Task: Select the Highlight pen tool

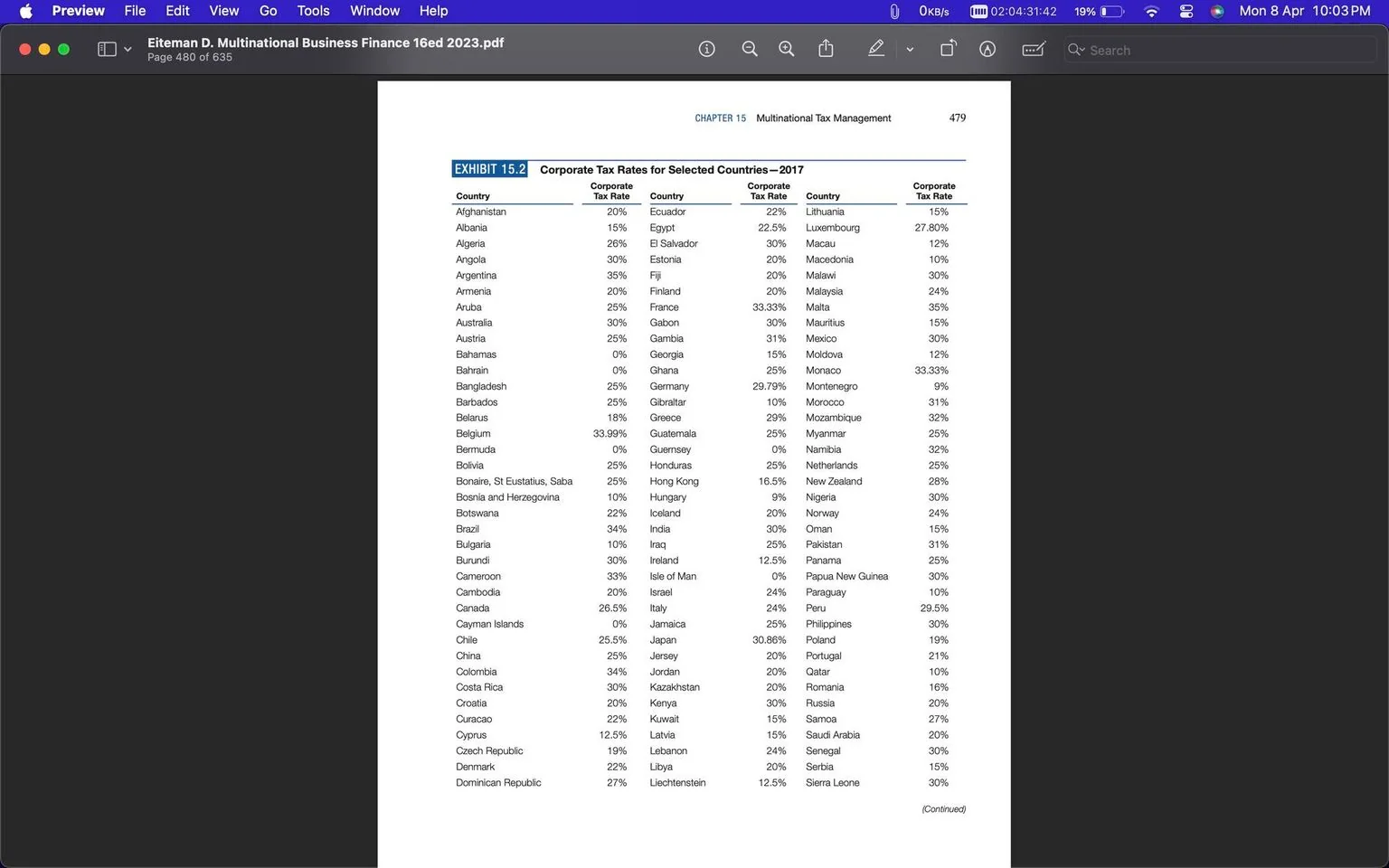Action: pyautogui.click(x=876, y=49)
